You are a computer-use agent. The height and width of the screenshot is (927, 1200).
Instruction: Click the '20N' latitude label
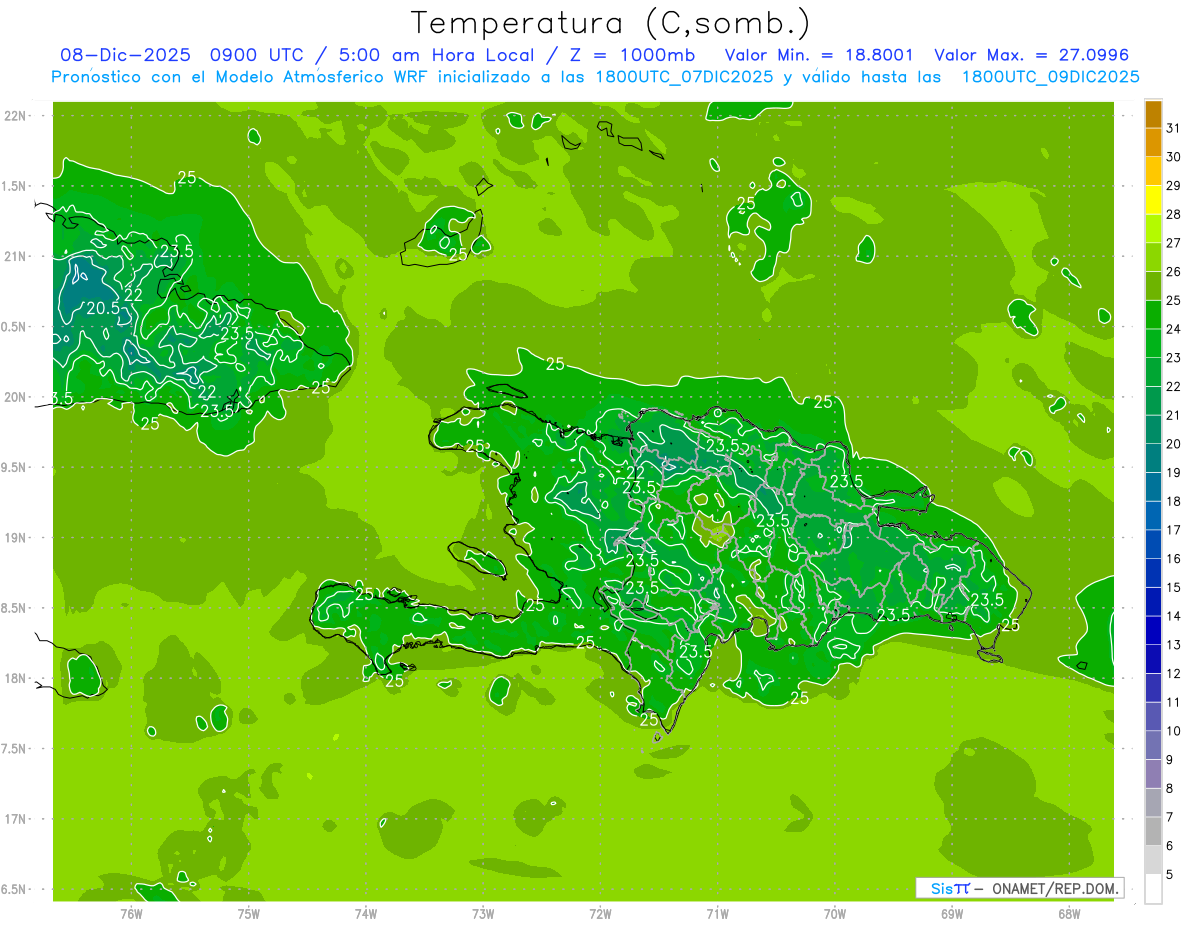tap(15, 397)
